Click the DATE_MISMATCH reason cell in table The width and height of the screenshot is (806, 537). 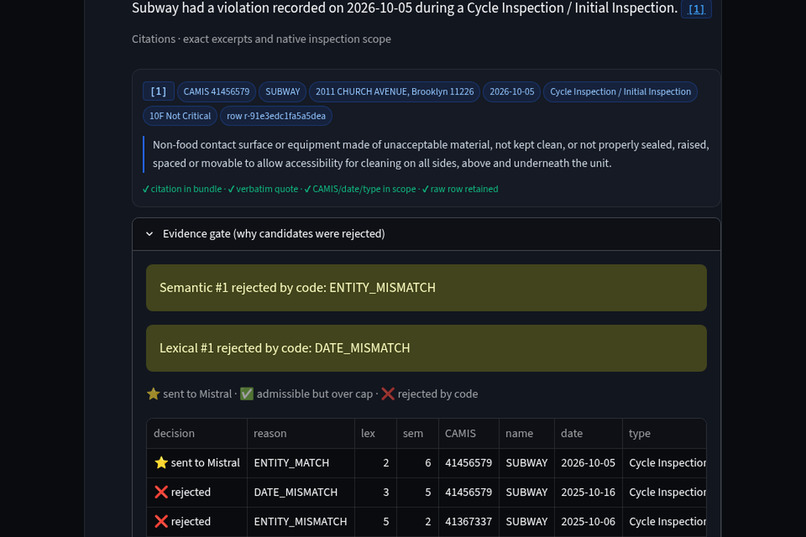click(x=301, y=492)
